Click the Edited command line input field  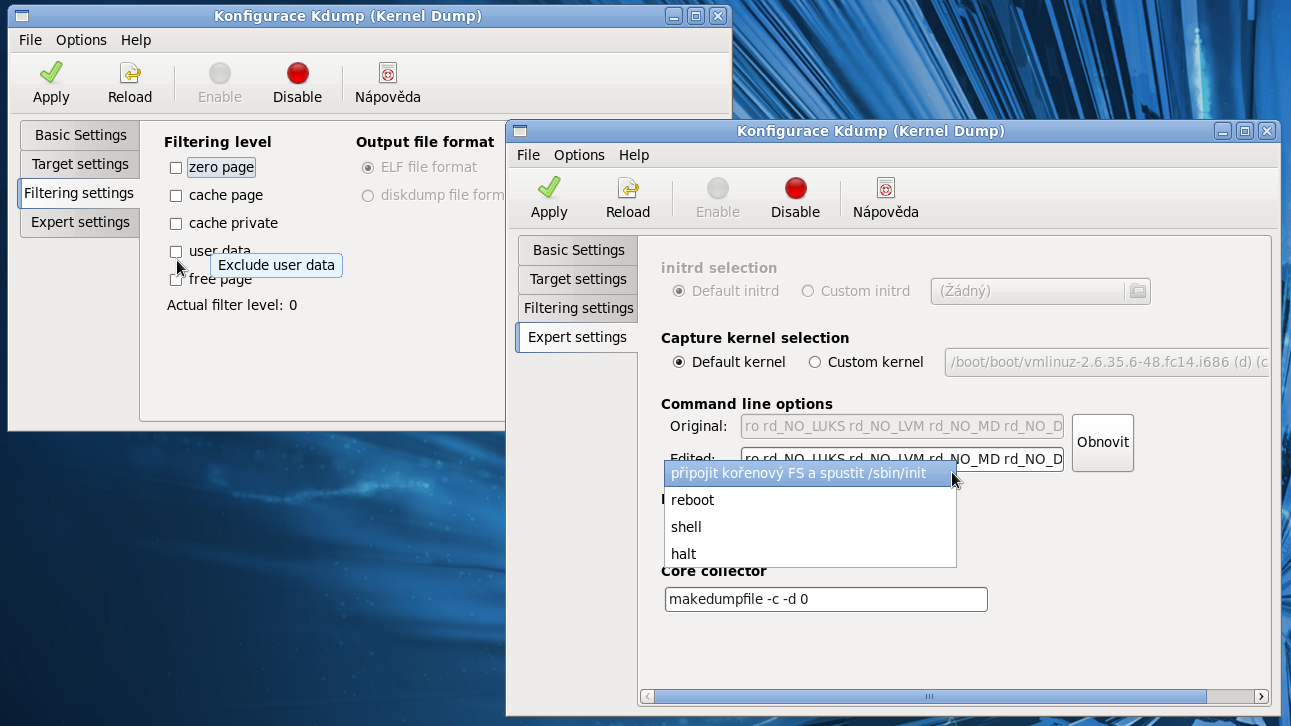click(902, 459)
